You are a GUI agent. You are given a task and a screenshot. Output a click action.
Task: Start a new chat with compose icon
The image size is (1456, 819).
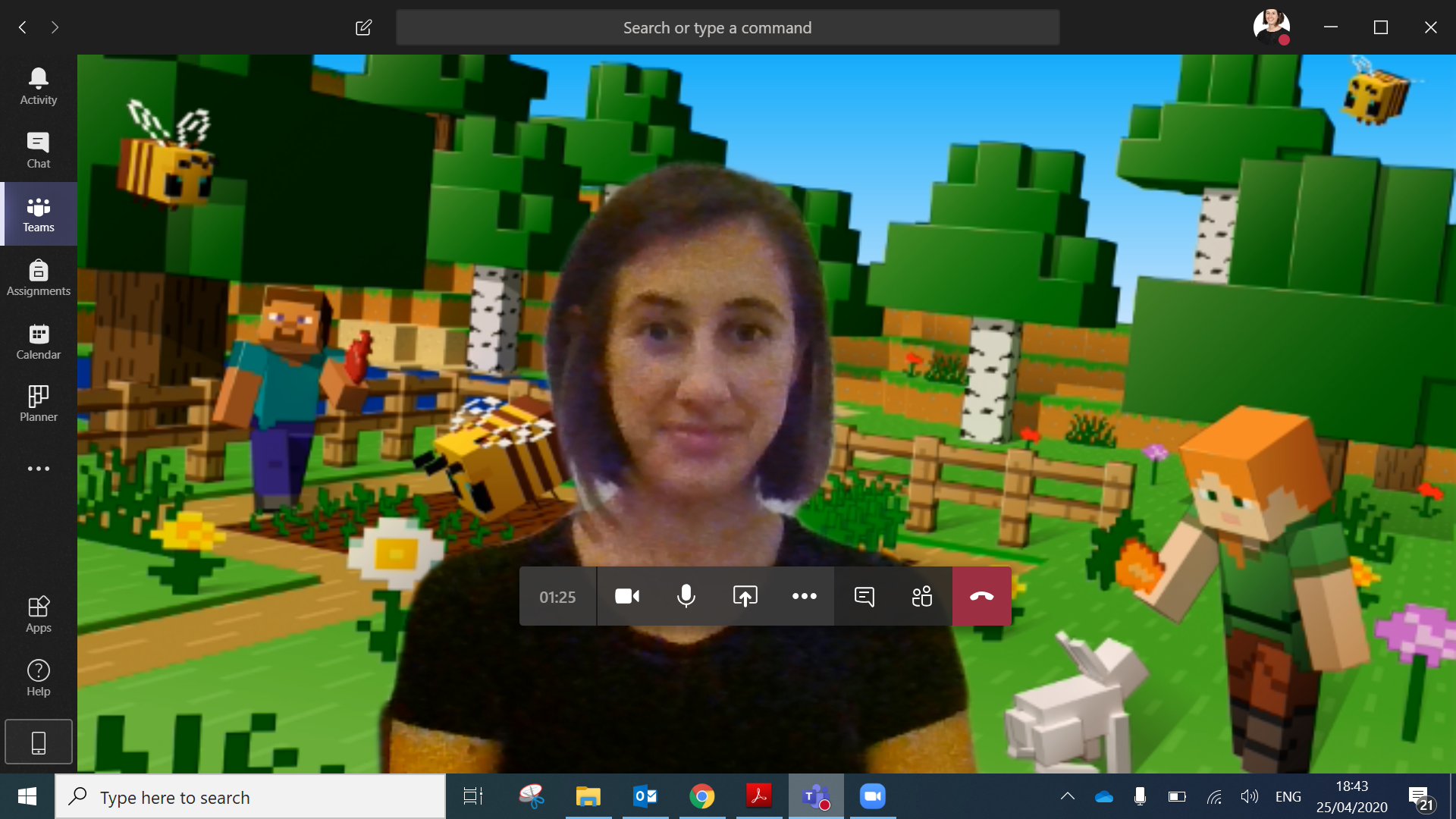(363, 27)
